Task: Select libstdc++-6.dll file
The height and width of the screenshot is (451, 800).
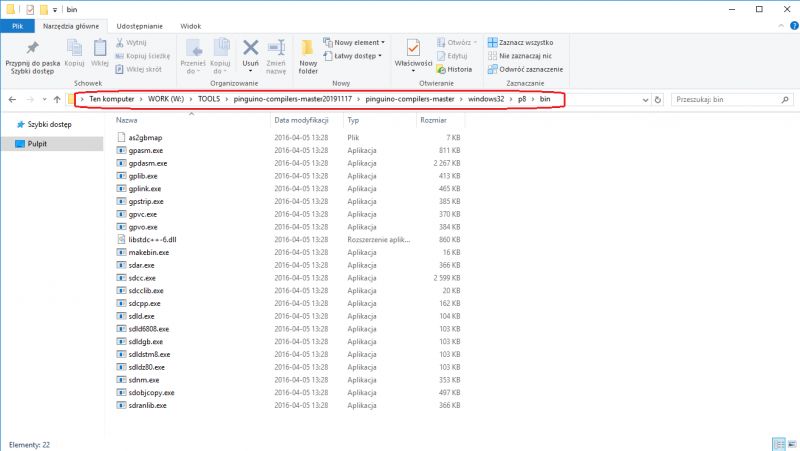Action: pos(152,239)
